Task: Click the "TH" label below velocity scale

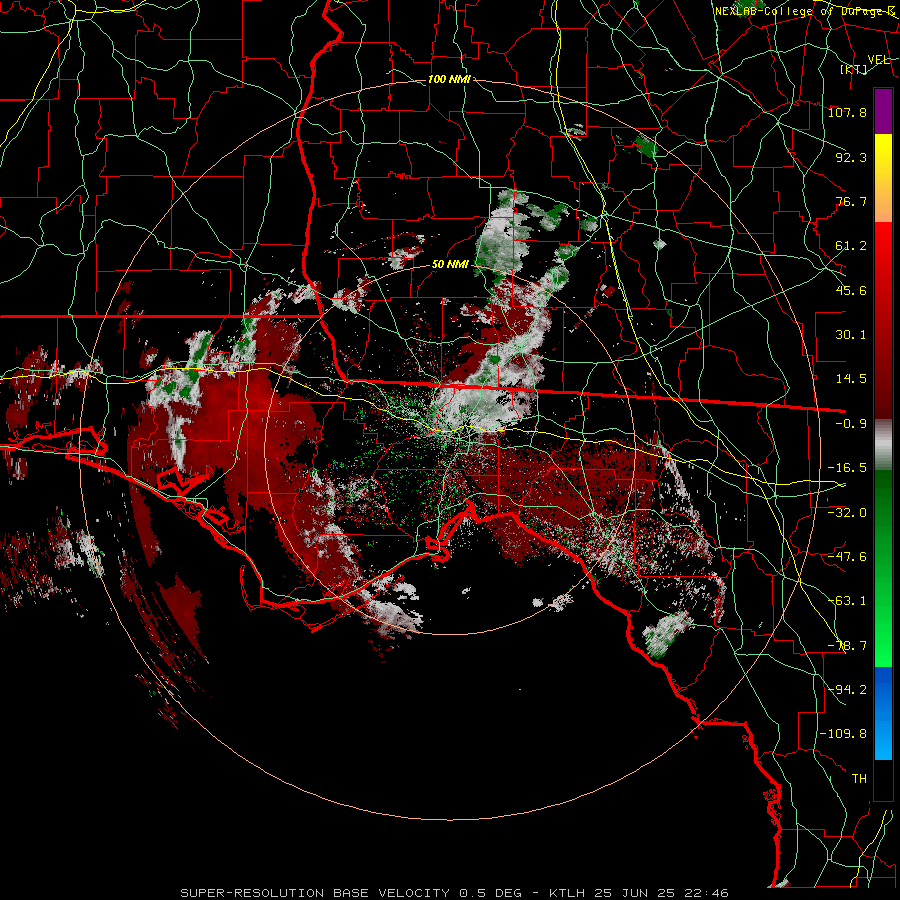Action: tap(859, 779)
